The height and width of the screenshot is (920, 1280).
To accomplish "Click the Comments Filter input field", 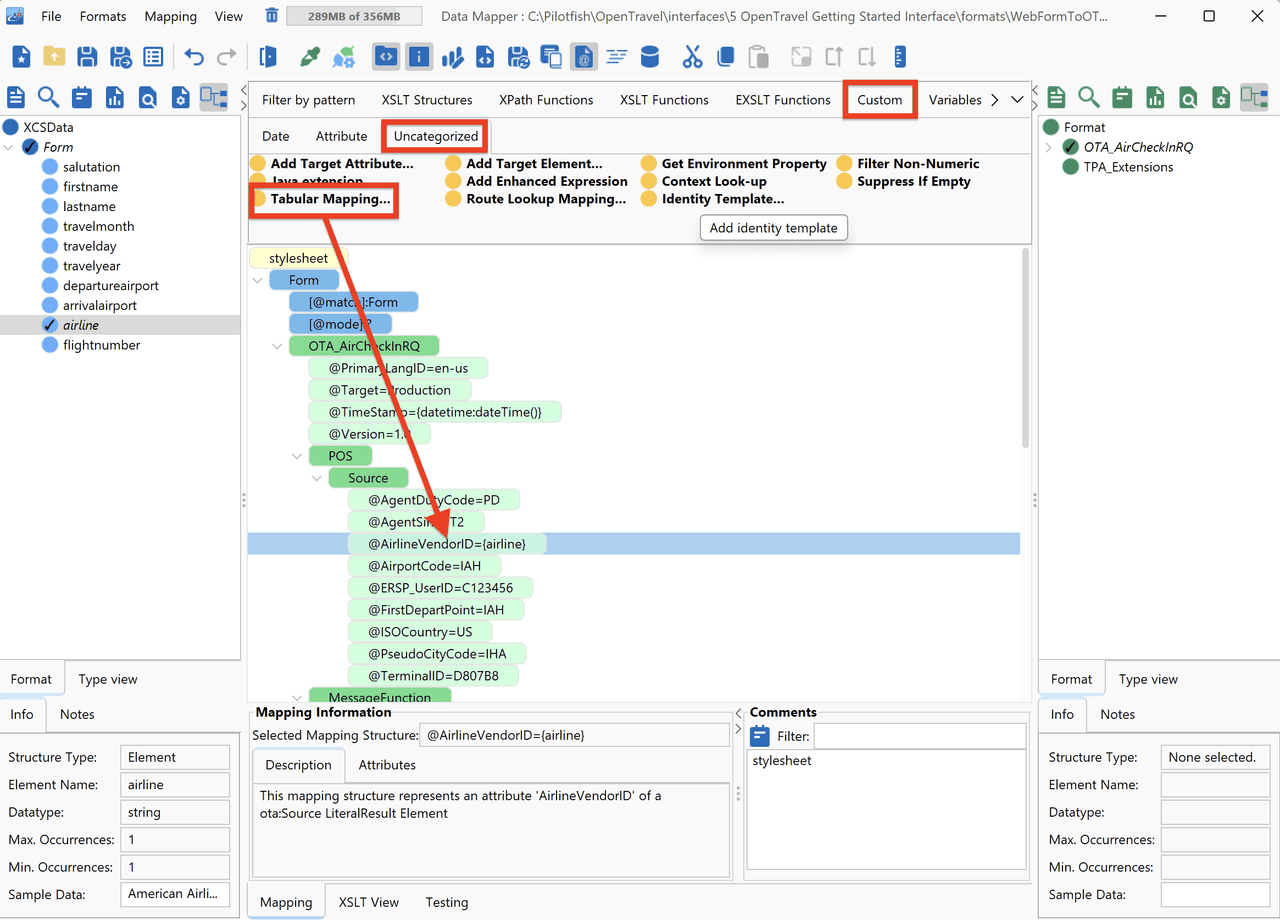I will tap(920, 736).
